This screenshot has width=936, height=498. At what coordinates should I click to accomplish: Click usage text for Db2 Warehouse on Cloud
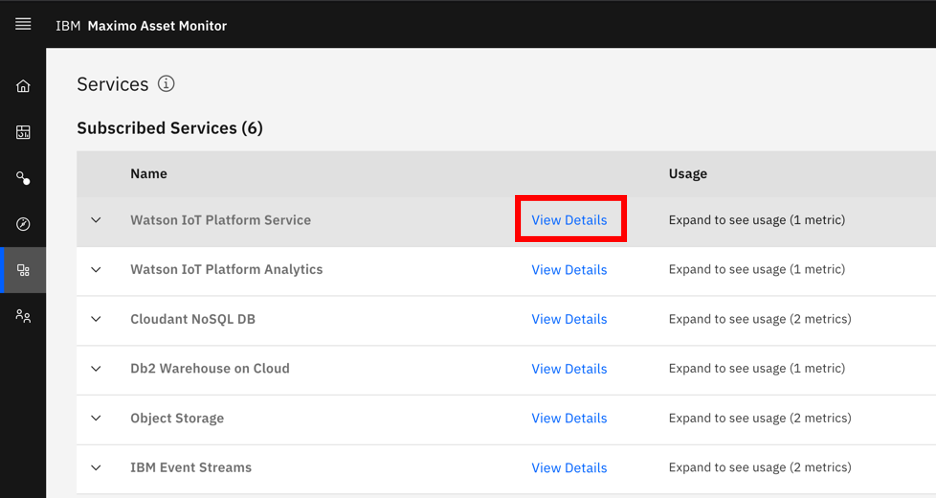tap(757, 368)
